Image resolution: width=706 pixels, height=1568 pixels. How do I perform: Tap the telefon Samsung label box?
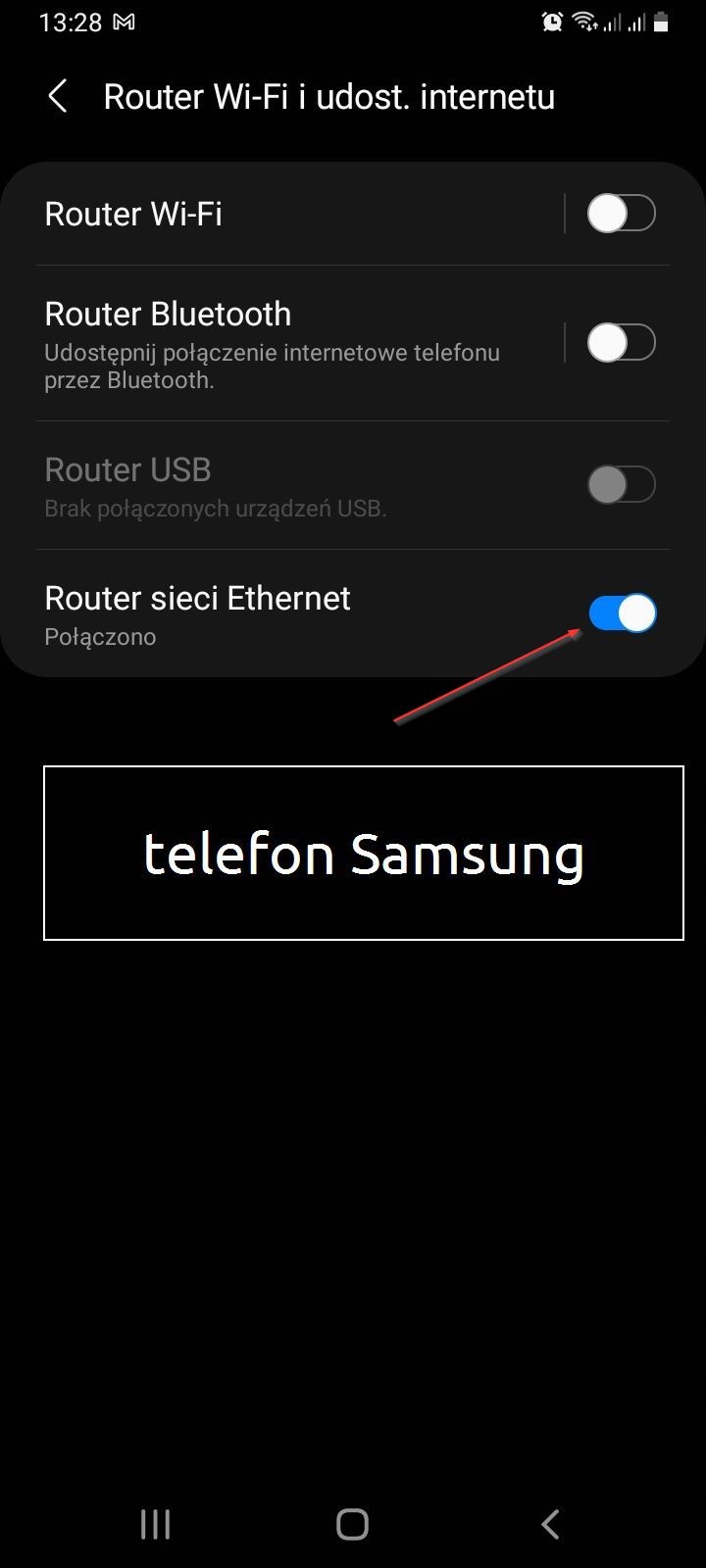coord(364,853)
